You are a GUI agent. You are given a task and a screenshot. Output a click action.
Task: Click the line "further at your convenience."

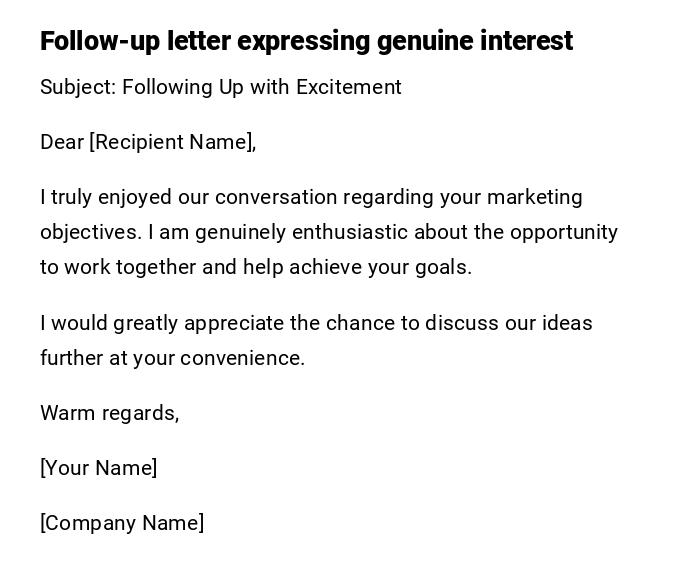tap(172, 358)
